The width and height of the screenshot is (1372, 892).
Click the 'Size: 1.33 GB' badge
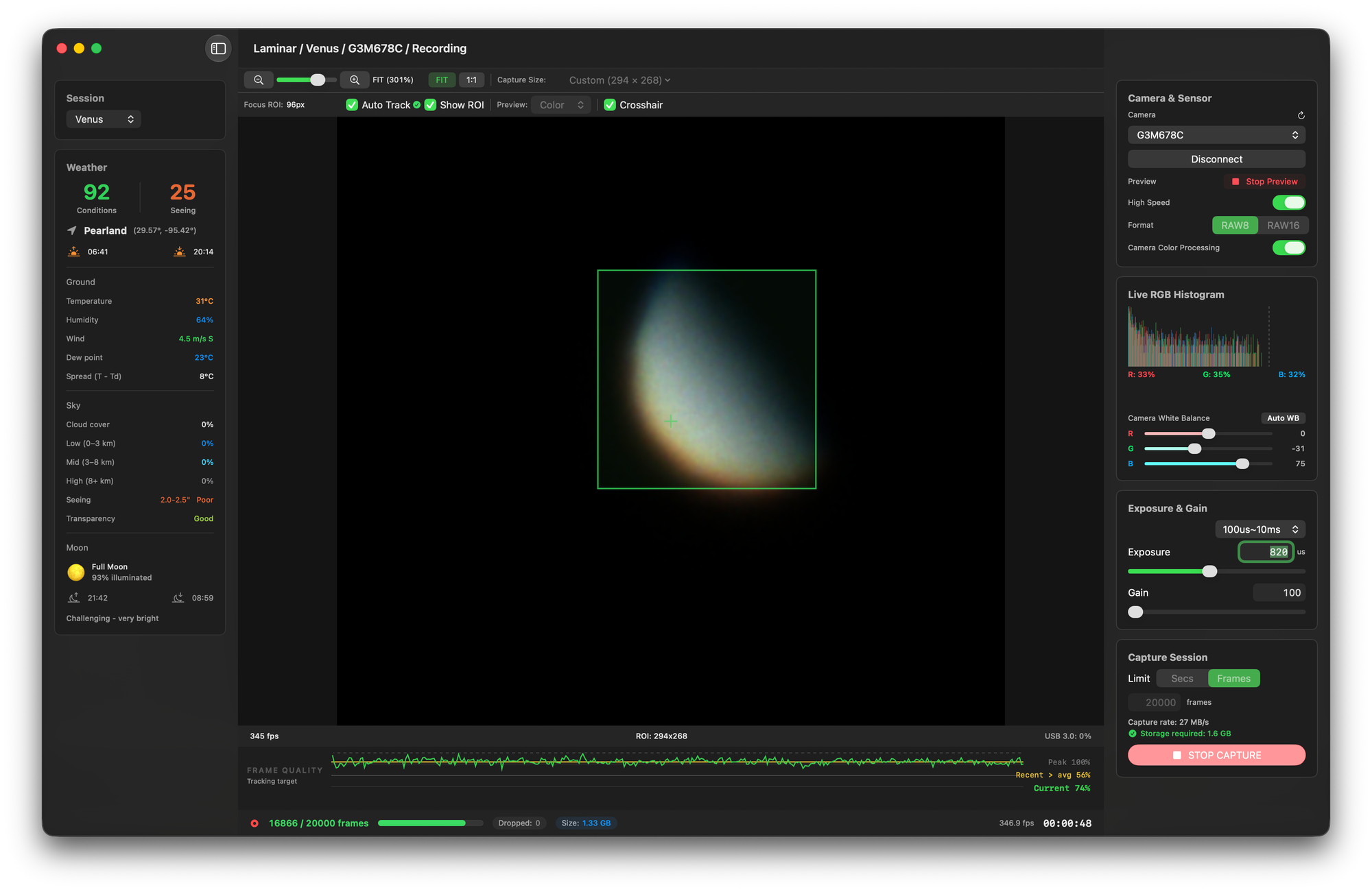point(586,823)
